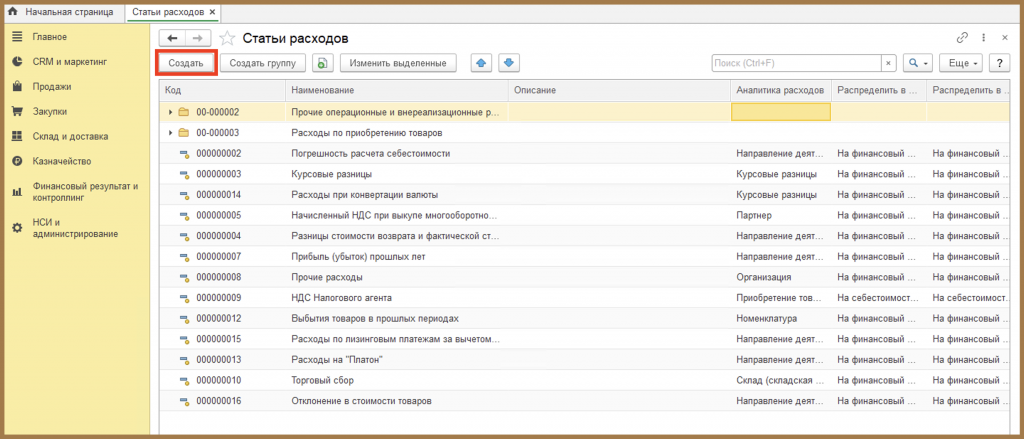1024x439 pixels.
Task: Switch to the Начальная страница tab
Action: 61,12
